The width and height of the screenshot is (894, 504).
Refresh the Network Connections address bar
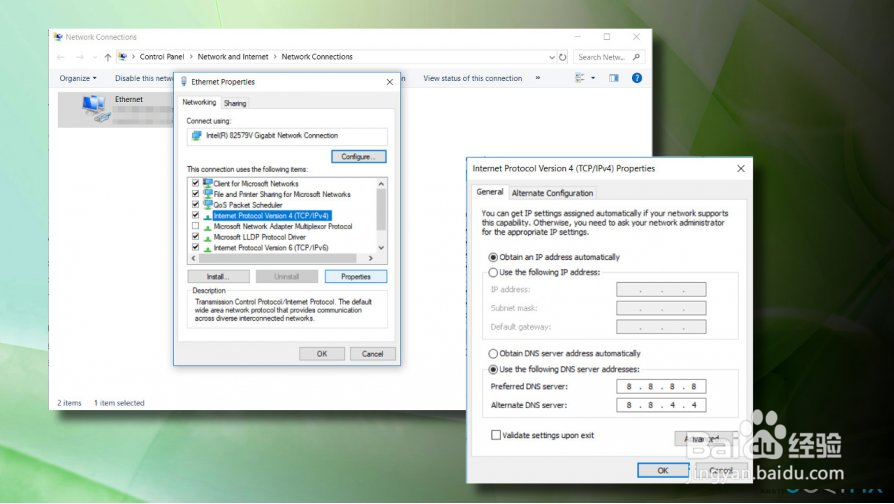click(563, 57)
